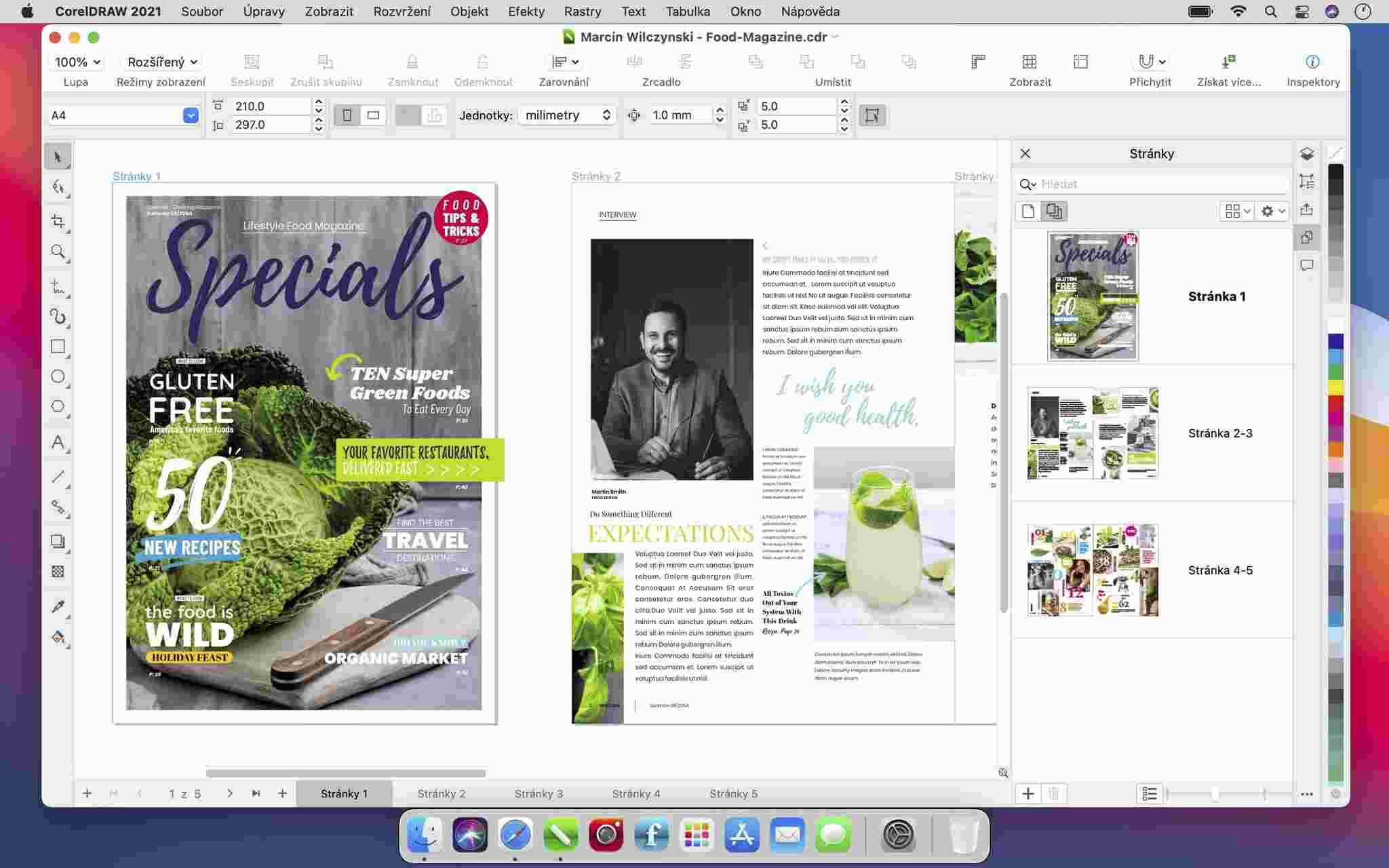This screenshot has height=868, width=1389.
Task: Expand the milimetry units dropdown
Action: 567,115
